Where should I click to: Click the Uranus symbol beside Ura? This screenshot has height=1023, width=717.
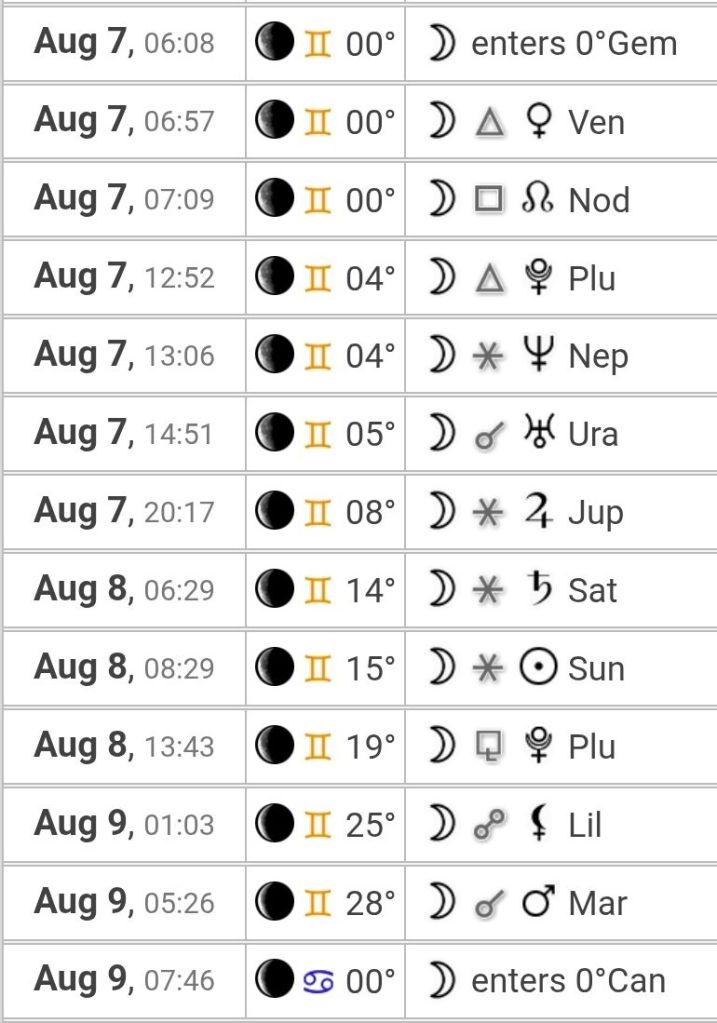tap(539, 433)
